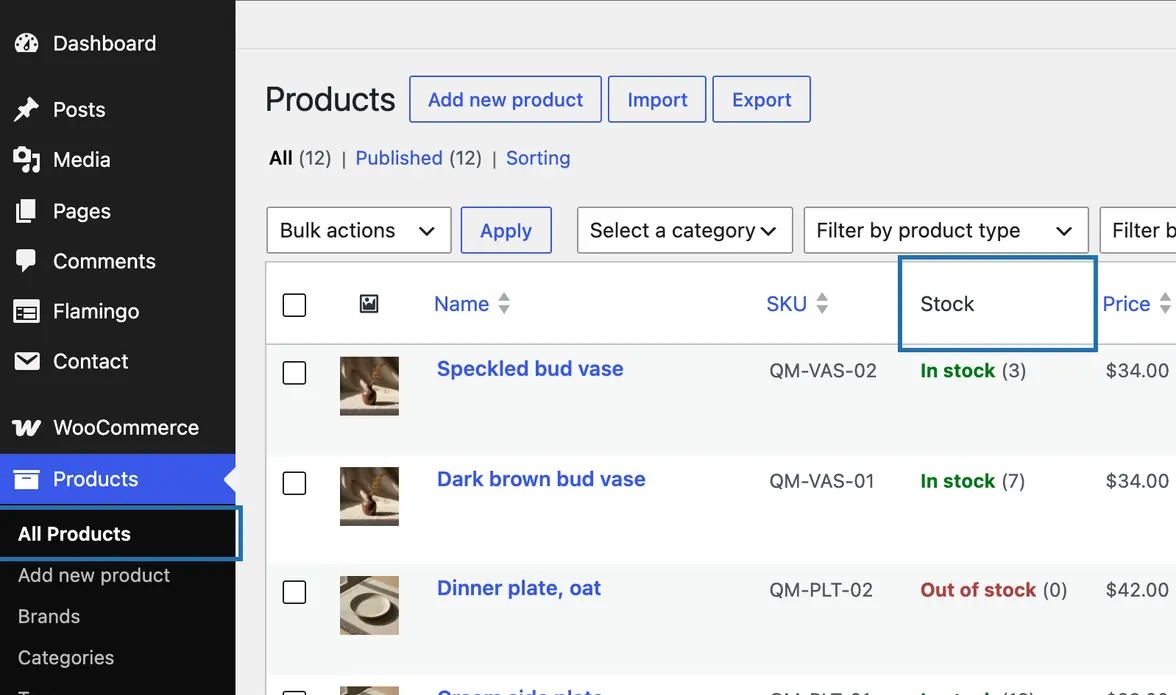Click the Out of stock (0) status
The image size is (1176, 695).
point(994,590)
